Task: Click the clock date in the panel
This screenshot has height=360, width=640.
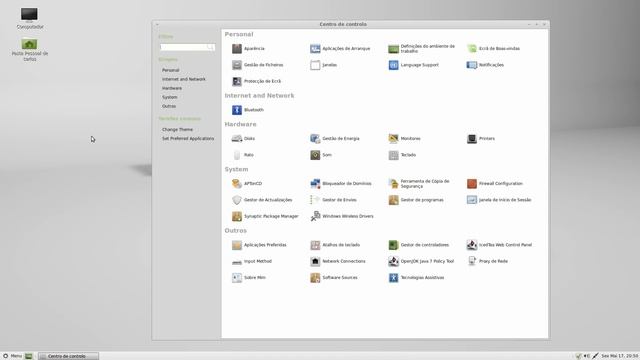Action: coord(620,356)
